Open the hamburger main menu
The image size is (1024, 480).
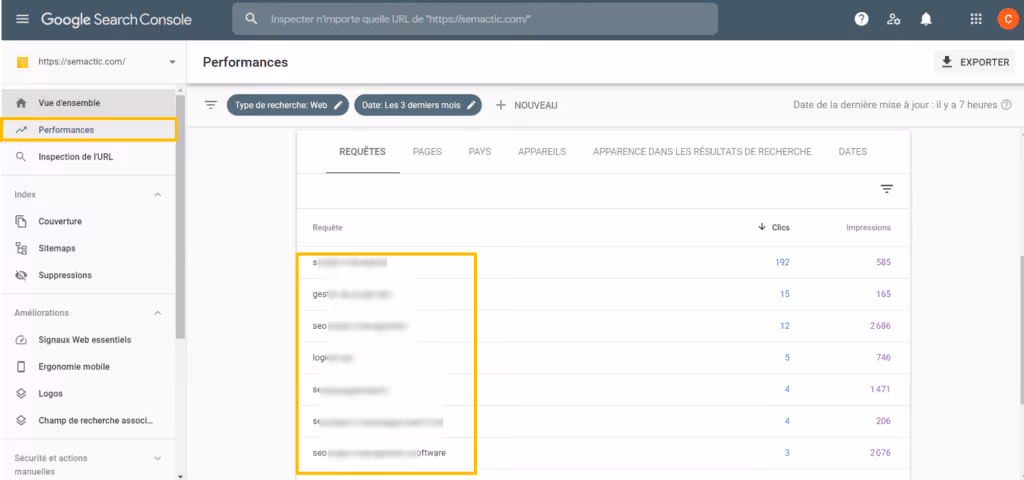pyautogui.click(x=22, y=19)
